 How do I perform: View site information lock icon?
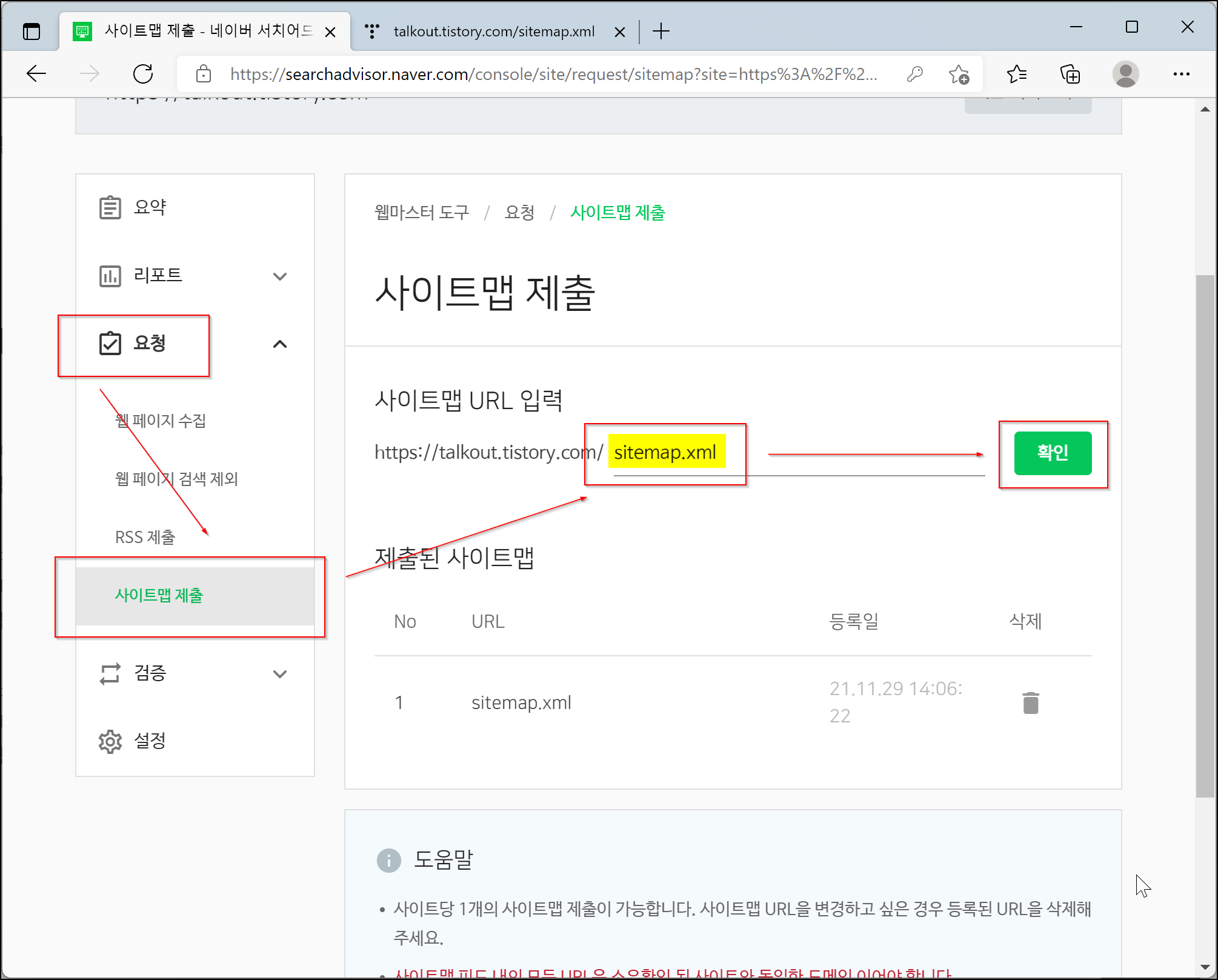pos(204,74)
